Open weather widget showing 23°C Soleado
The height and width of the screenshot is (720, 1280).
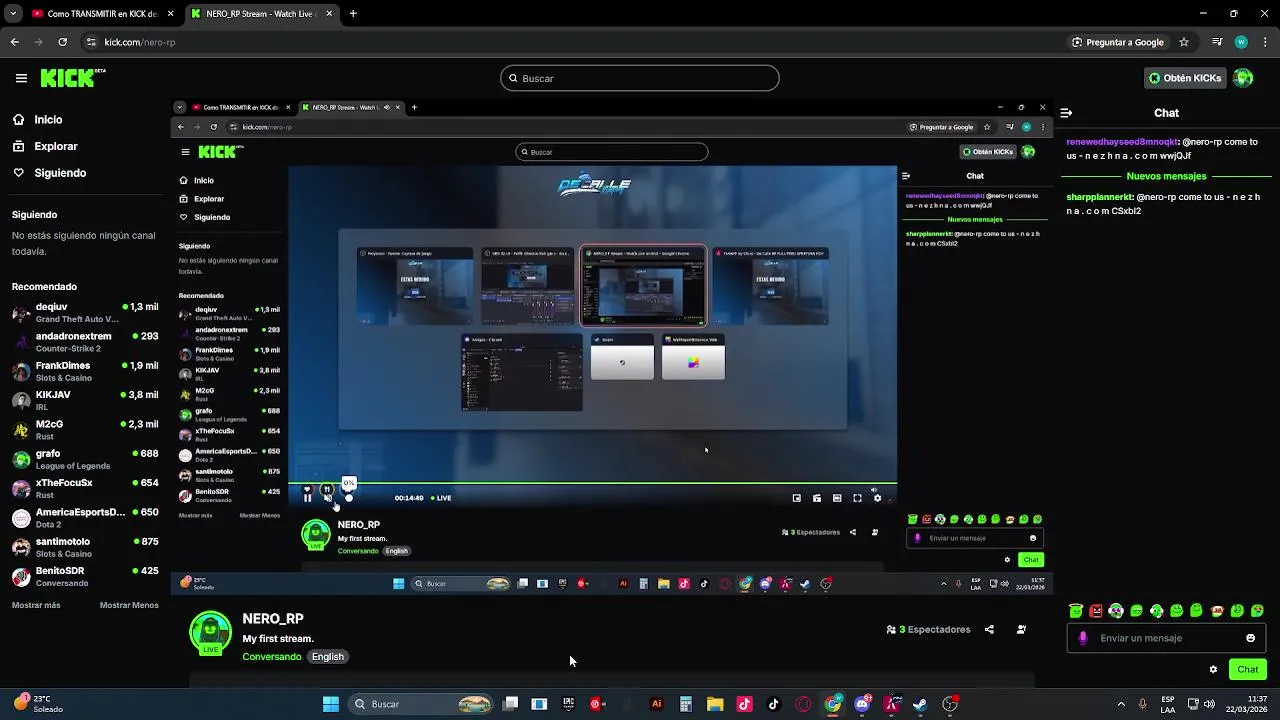(40, 704)
